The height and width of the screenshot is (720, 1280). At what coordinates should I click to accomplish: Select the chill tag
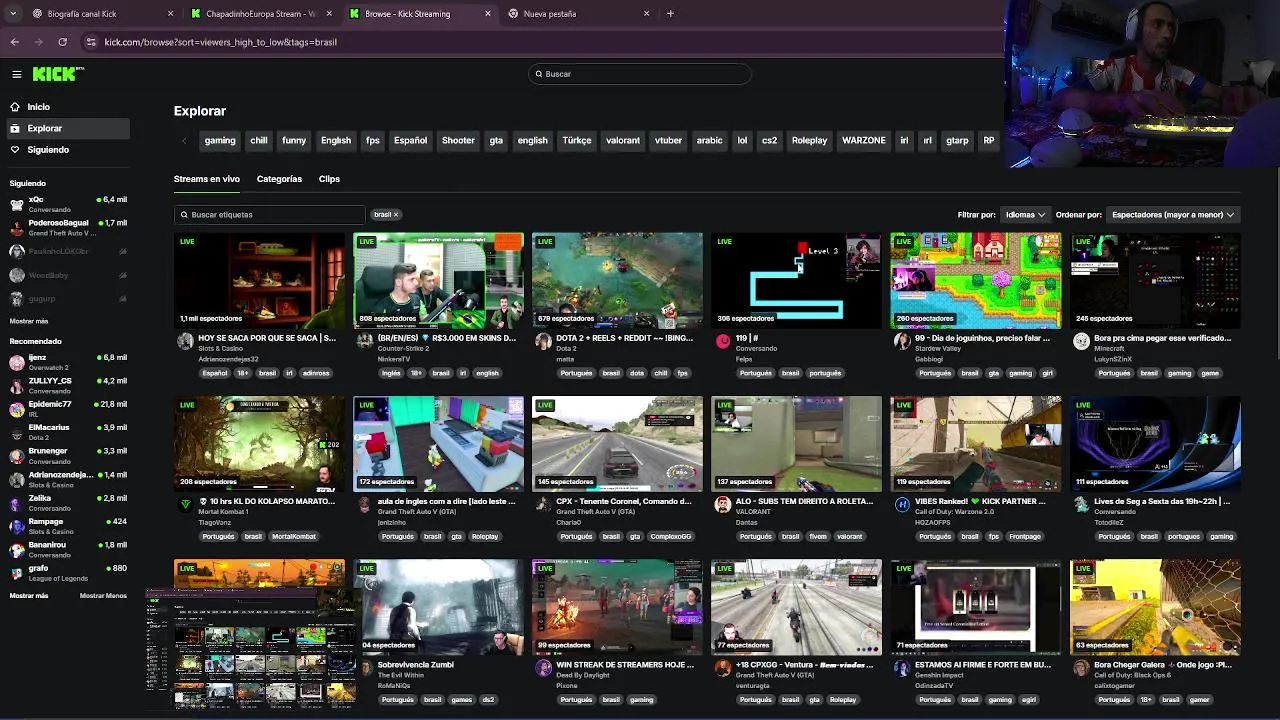click(x=259, y=141)
